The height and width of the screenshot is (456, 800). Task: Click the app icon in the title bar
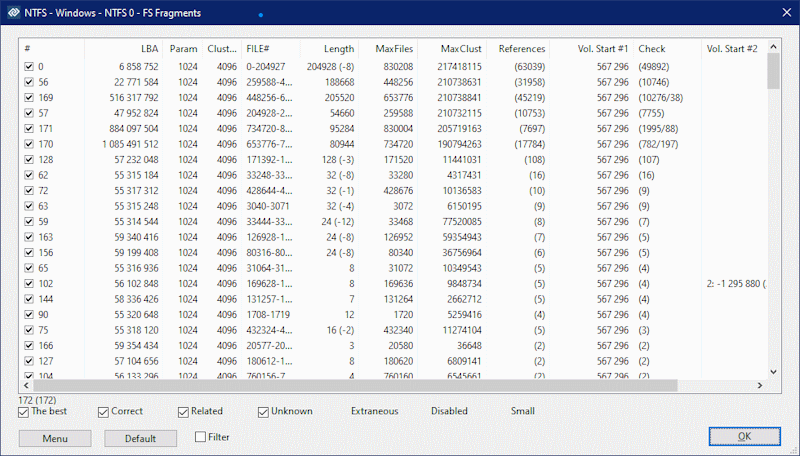(14, 13)
